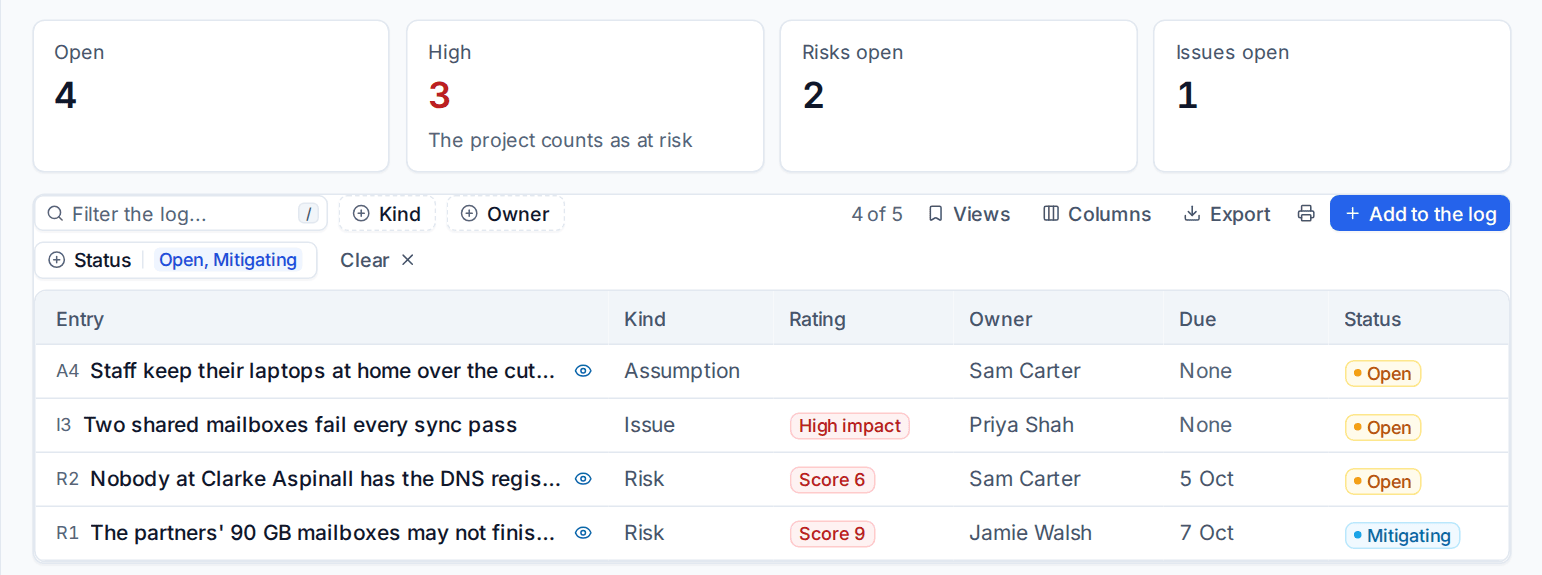Open entry 'Staff keep their laptops at home'
Screen dimensions: 1542x575
click(323, 371)
